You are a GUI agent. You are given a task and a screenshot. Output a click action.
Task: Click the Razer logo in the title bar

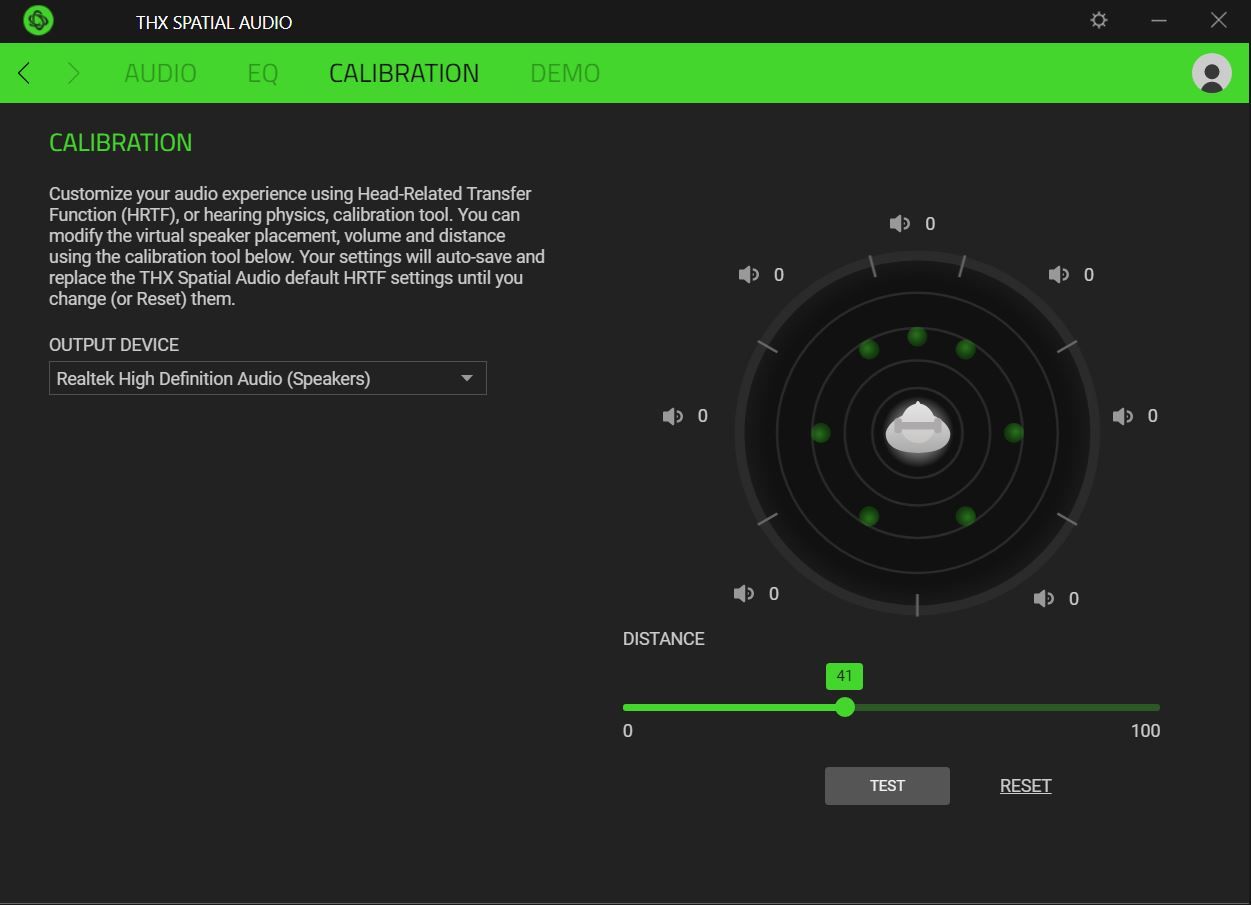[37, 20]
